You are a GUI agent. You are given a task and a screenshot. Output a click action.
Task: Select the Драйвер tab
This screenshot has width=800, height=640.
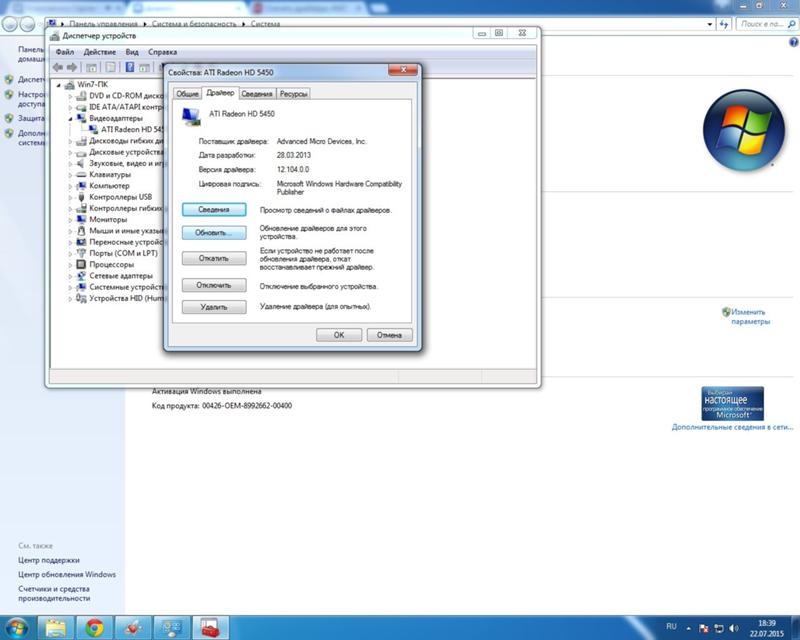220,93
